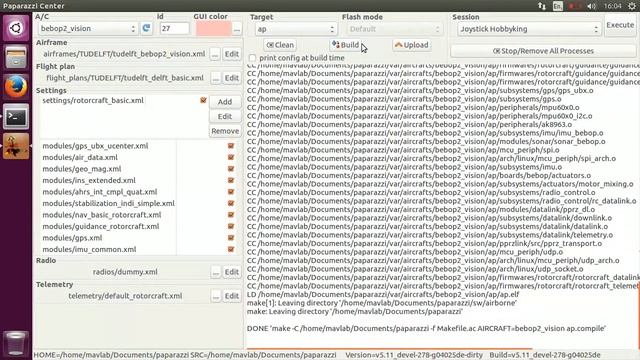Toggle print config at build time
The image size is (640, 360).
click(x=252, y=58)
